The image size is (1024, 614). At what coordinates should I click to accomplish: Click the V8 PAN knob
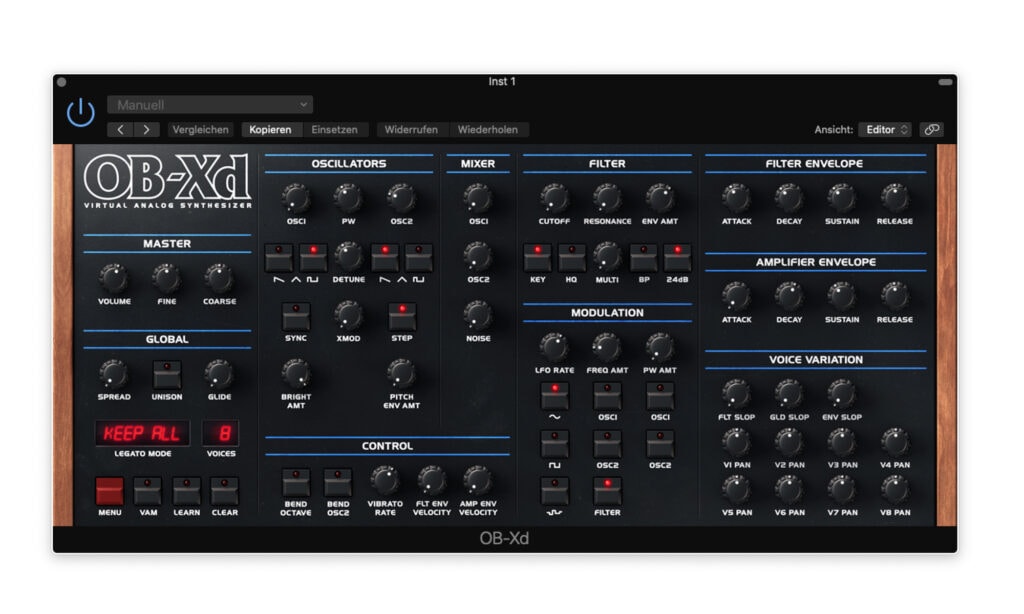coord(895,490)
